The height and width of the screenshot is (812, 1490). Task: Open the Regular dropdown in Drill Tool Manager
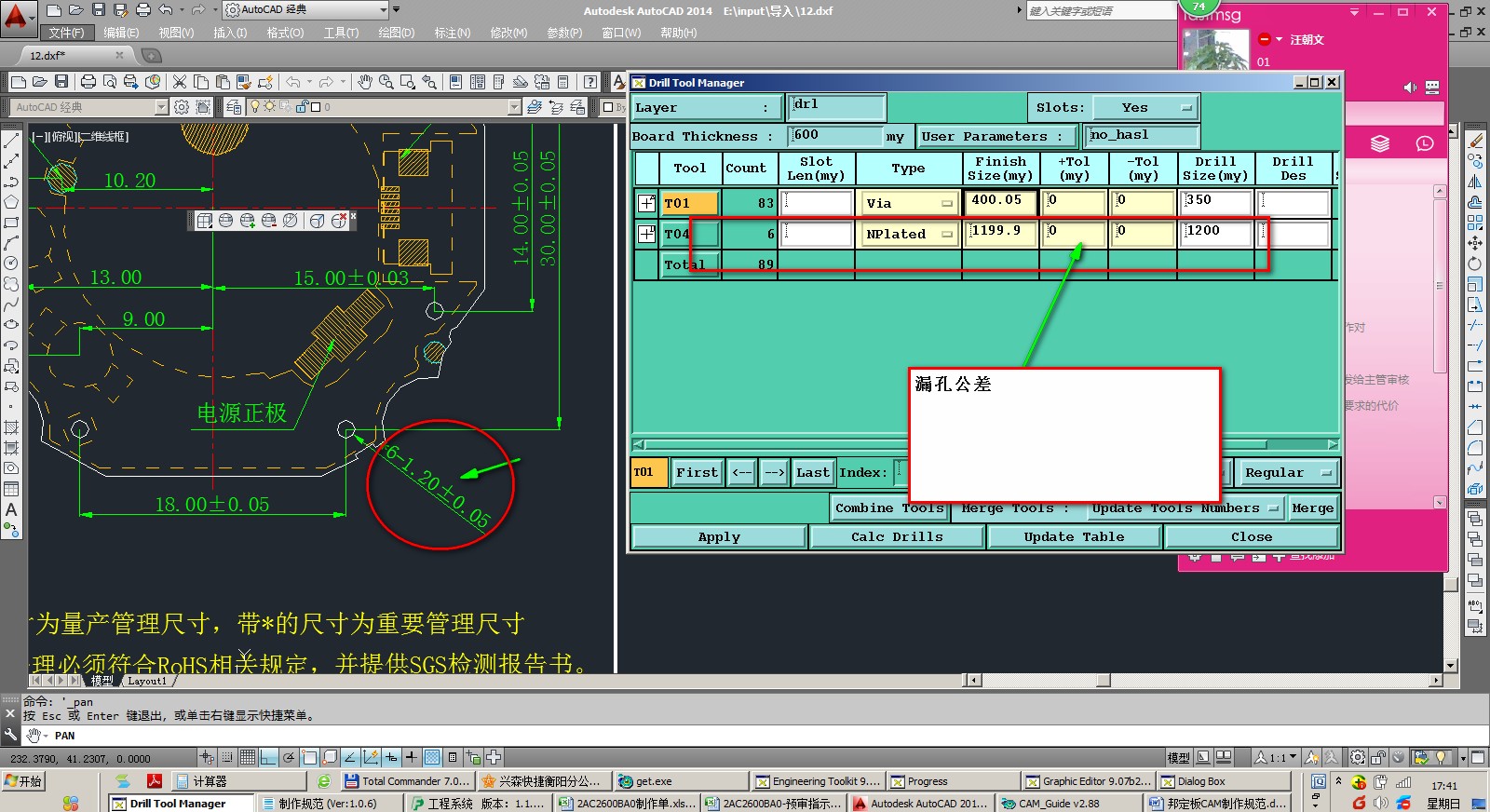tap(1289, 472)
